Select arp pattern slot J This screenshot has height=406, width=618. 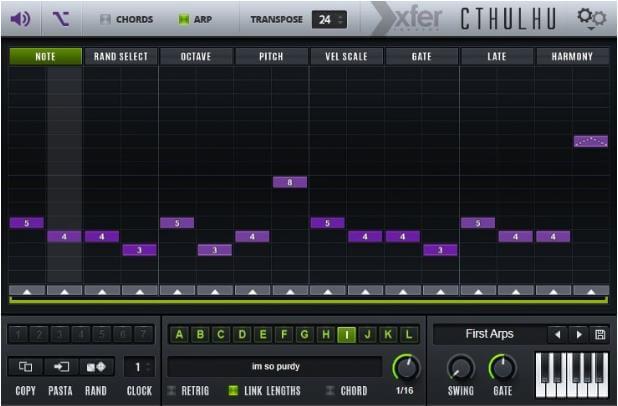pos(367,335)
